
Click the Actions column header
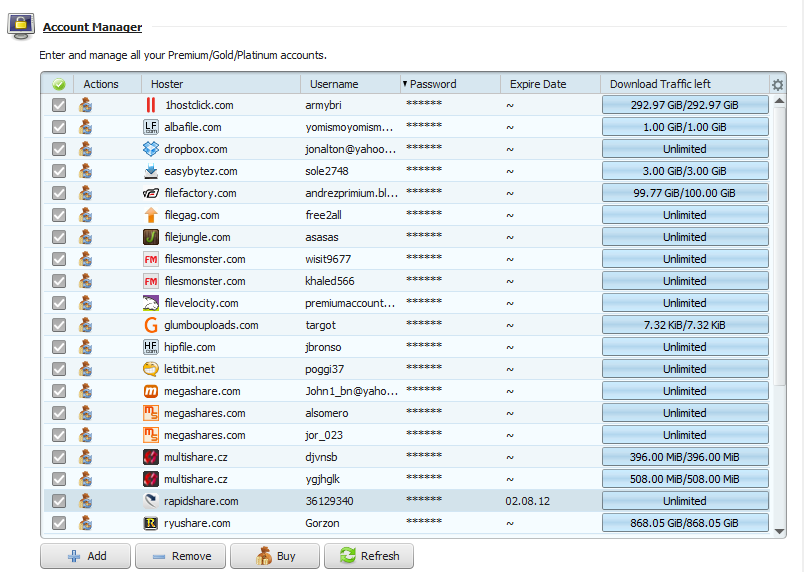(x=108, y=84)
